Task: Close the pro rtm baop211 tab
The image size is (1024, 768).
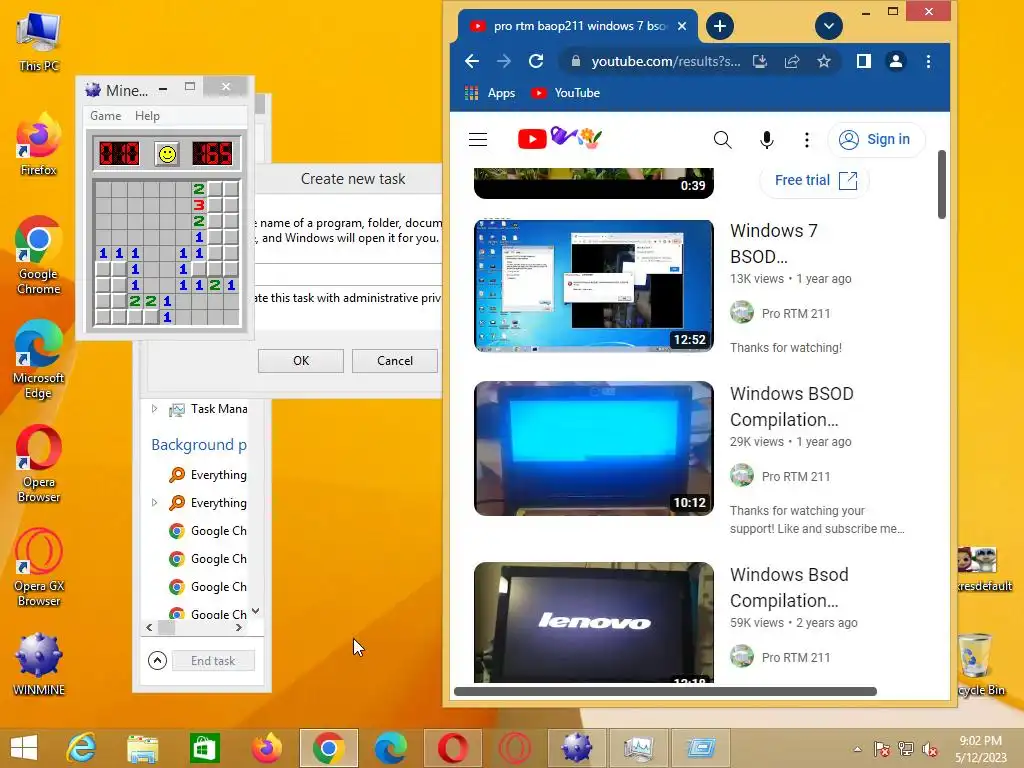Action: point(682,26)
